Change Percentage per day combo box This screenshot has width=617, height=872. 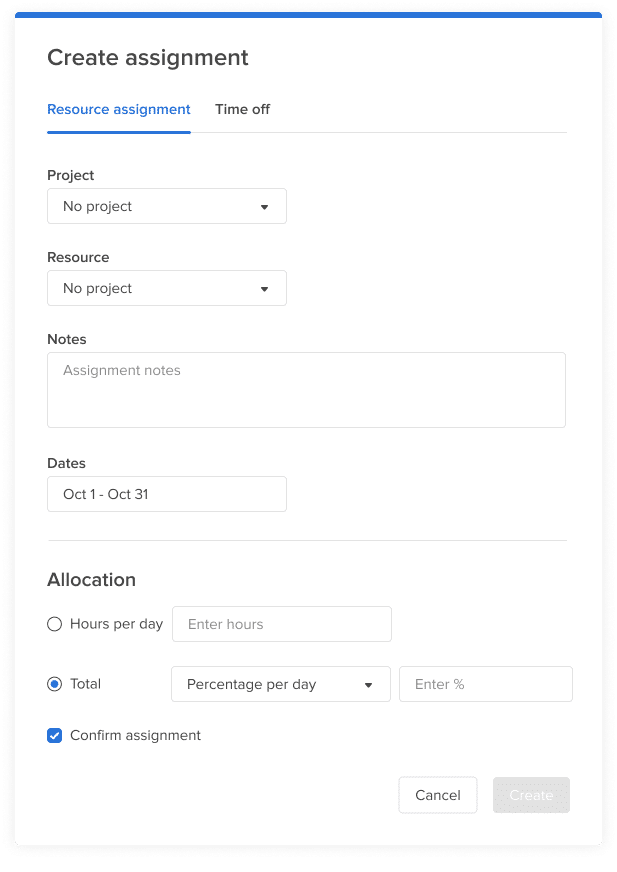[x=280, y=684]
